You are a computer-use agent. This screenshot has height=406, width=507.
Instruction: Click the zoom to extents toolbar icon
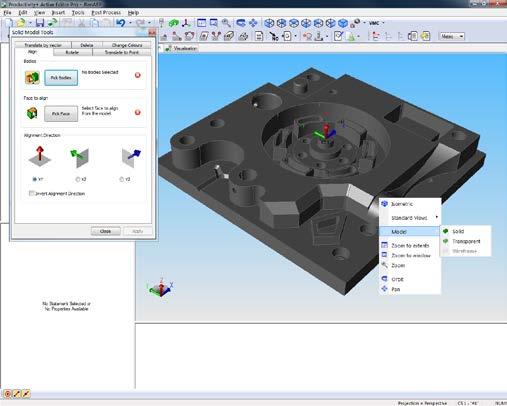201,23
